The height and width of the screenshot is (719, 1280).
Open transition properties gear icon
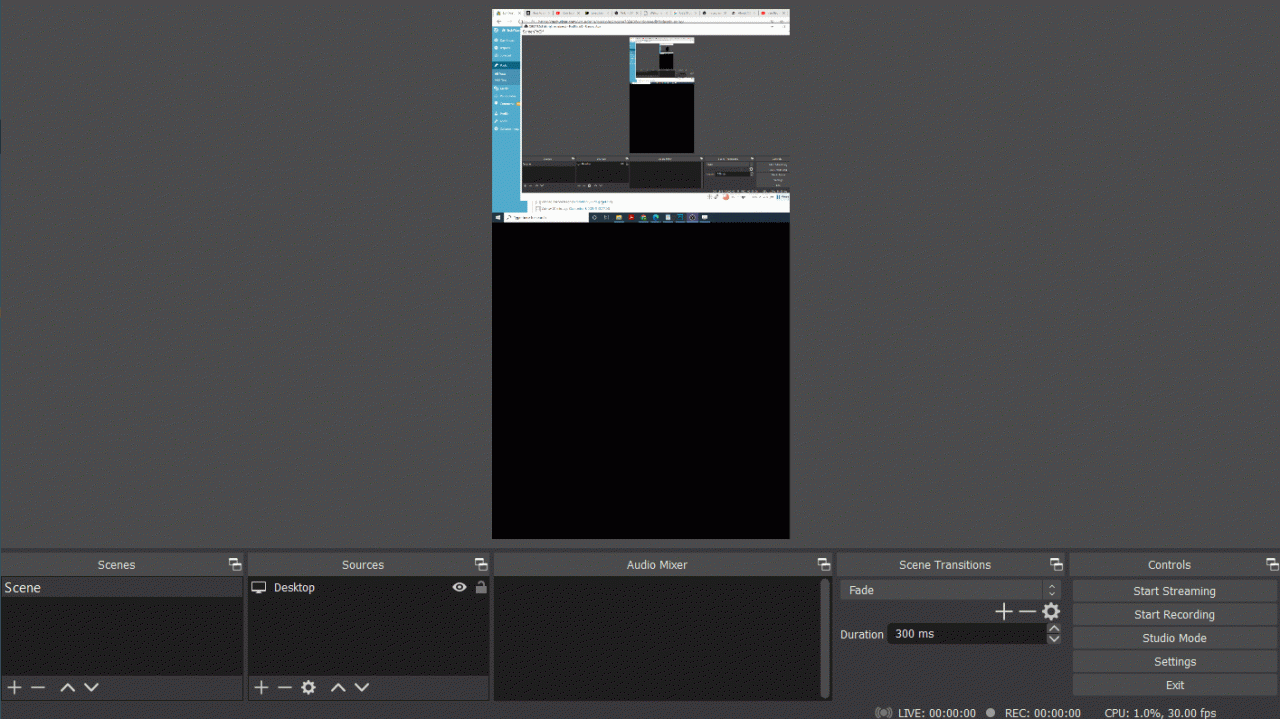point(1051,612)
